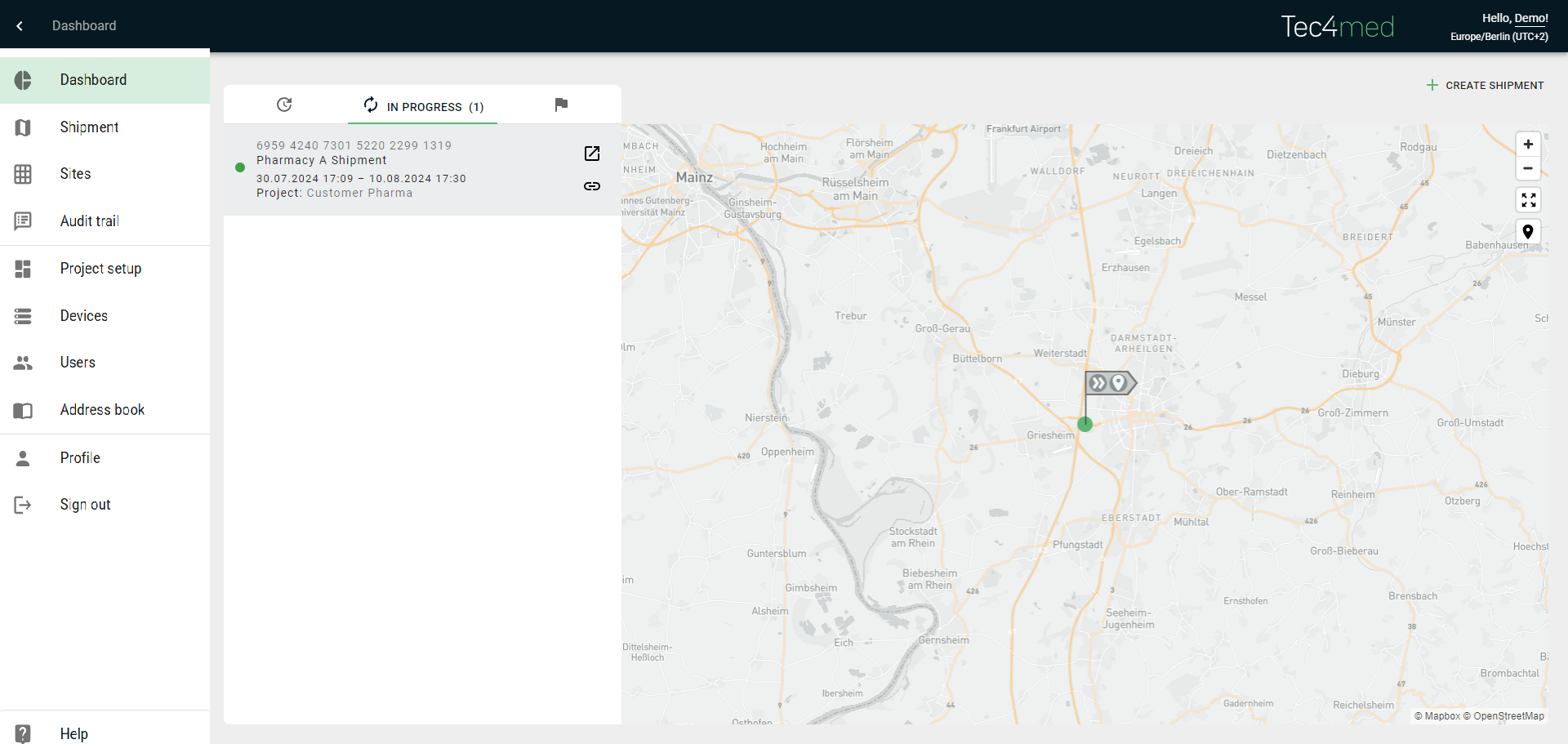Open Shipment in the sidebar
This screenshot has height=744, width=1568.
[x=89, y=127]
